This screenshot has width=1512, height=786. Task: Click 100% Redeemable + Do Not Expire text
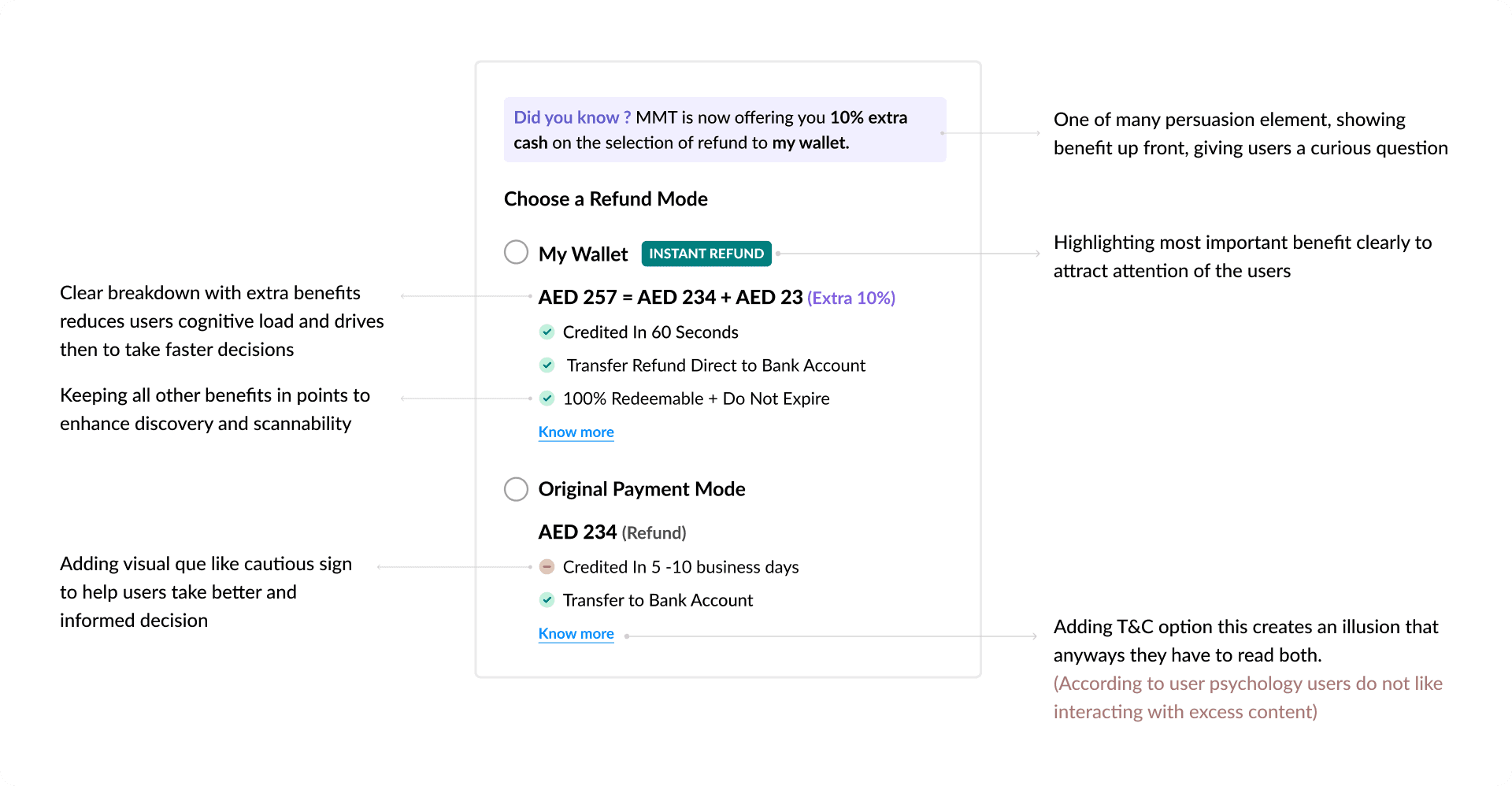696,399
